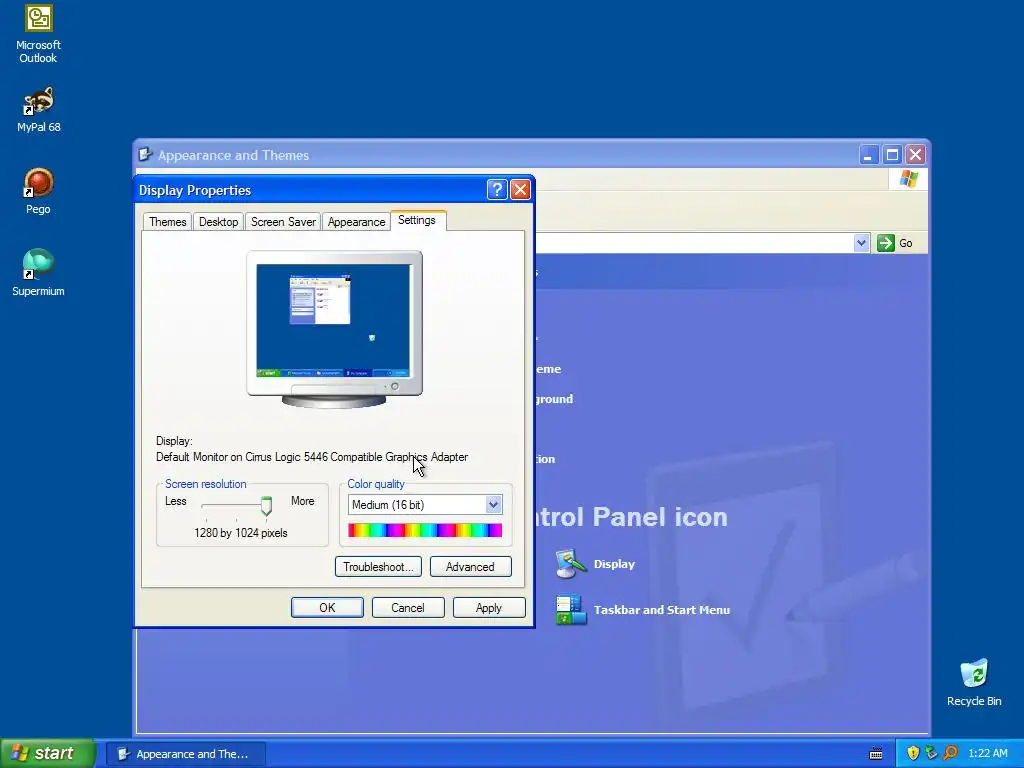The width and height of the screenshot is (1024, 768).
Task: Click the monitor preview image
Action: (334, 330)
